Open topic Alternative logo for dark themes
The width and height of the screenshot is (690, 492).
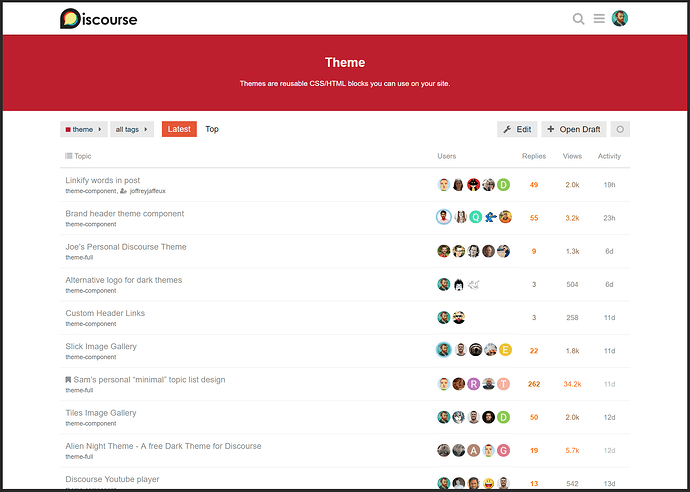pos(124,280)
